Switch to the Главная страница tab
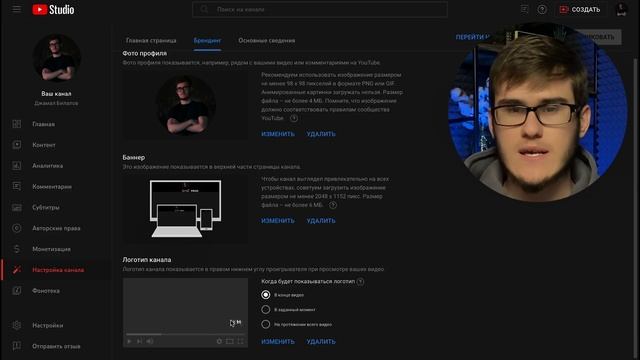This screenshot has width=640, height=360. [151, 40]
